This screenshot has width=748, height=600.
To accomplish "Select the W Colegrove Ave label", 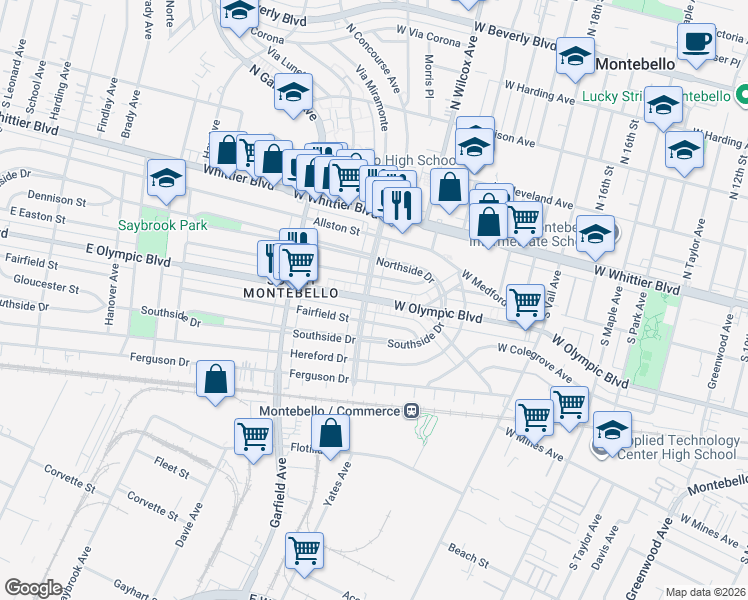I will (535, 362).
